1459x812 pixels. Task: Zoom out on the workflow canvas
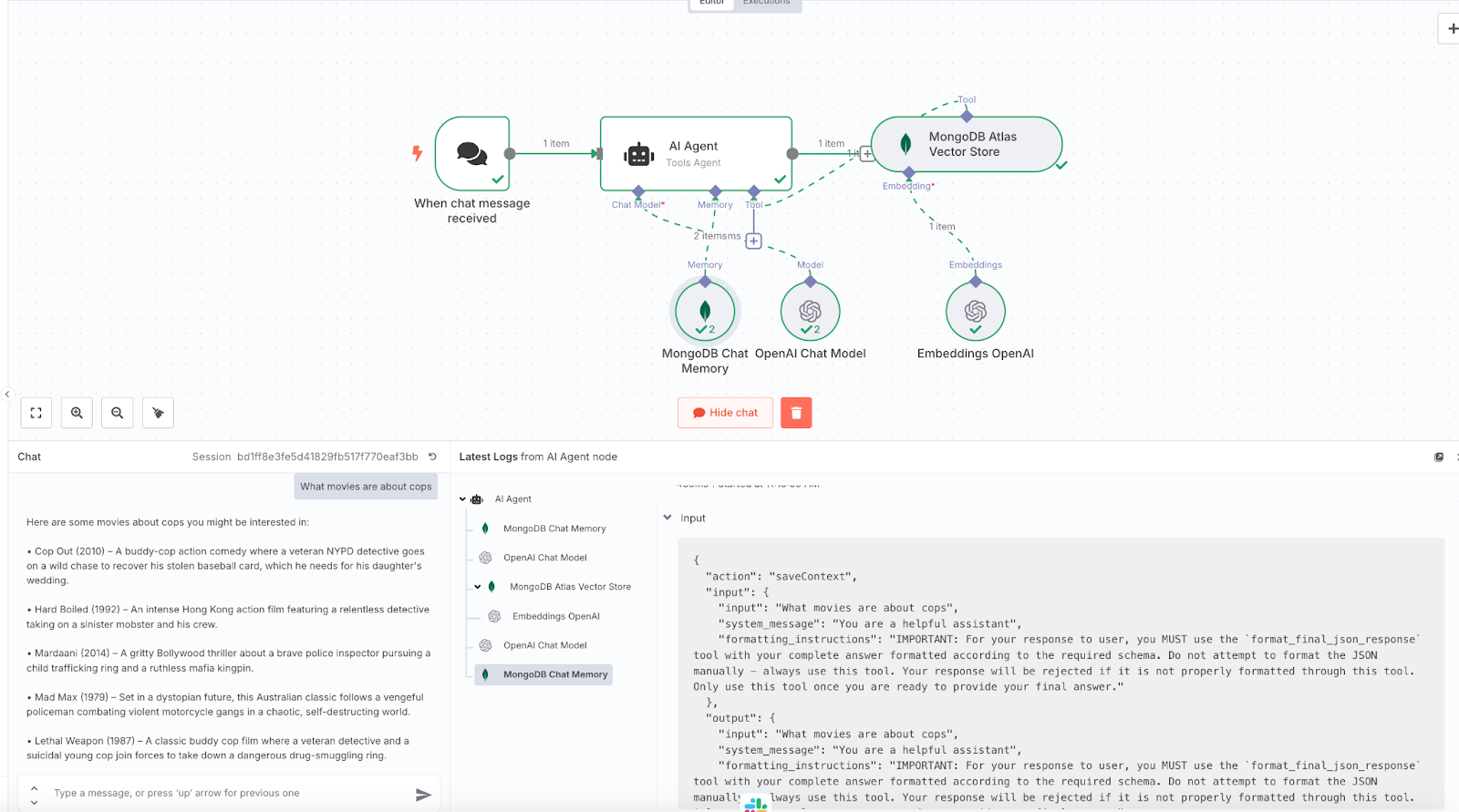point(118,413)
